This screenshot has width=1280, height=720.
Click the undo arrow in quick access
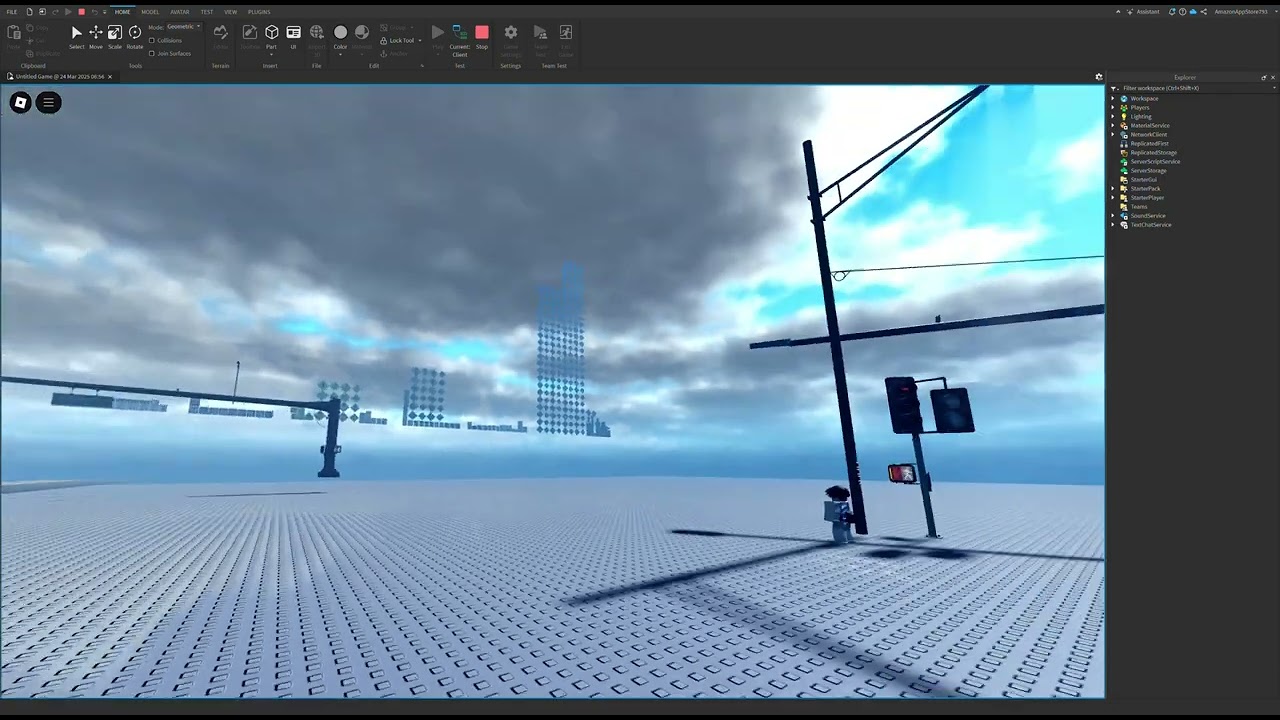click(x=94, y=12)
